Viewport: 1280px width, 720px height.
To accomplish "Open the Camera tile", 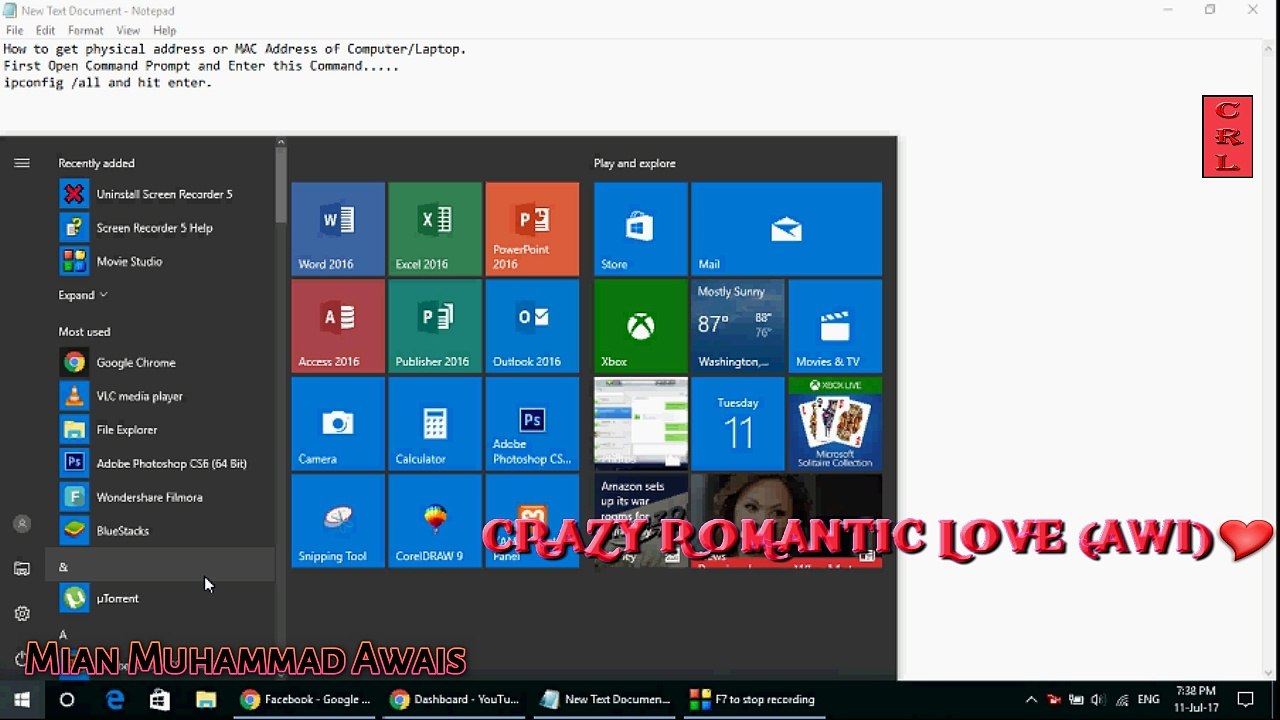I will (338, 423).
